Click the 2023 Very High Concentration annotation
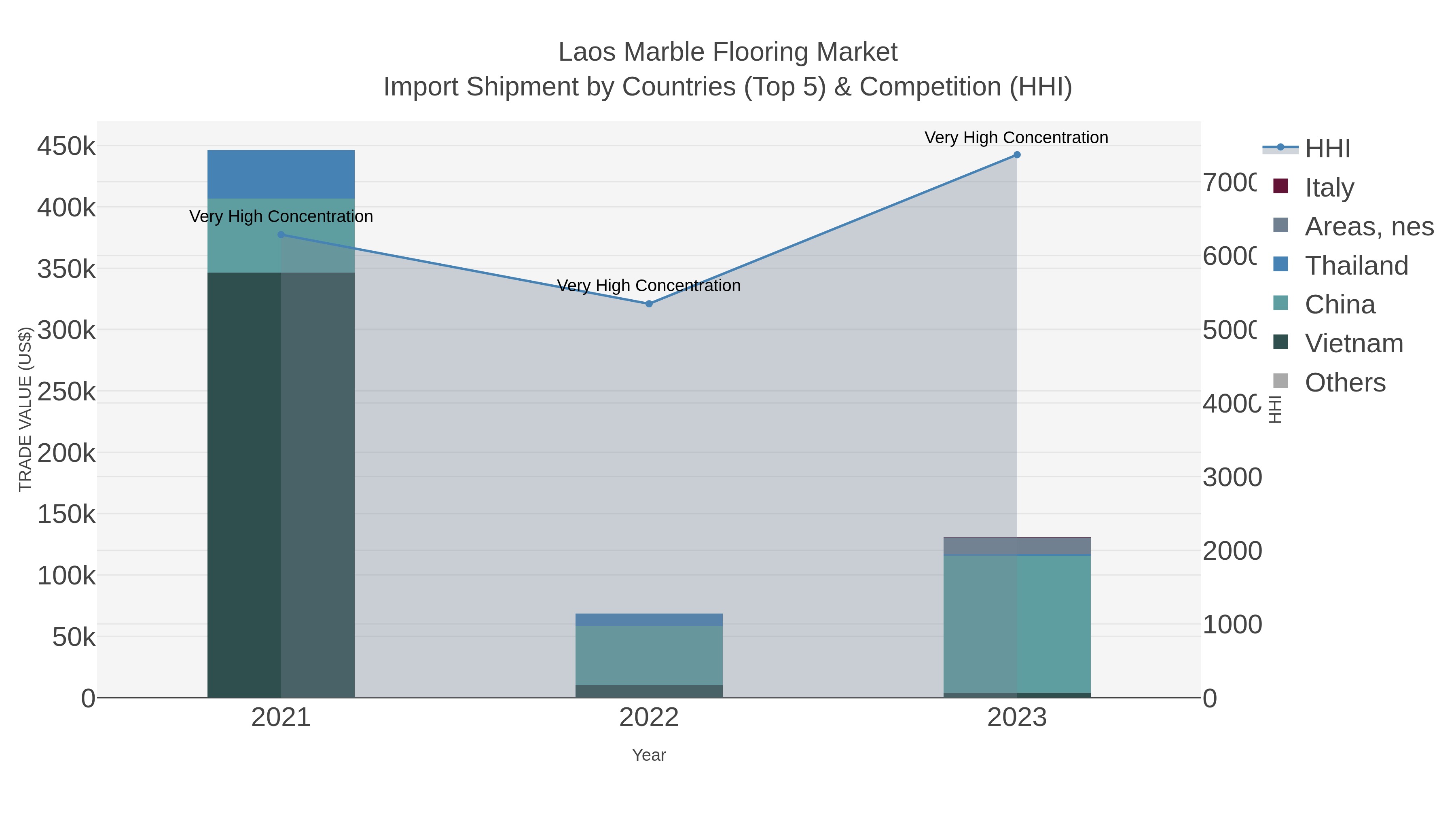 pyautogui.click(x=1017, y=138)
